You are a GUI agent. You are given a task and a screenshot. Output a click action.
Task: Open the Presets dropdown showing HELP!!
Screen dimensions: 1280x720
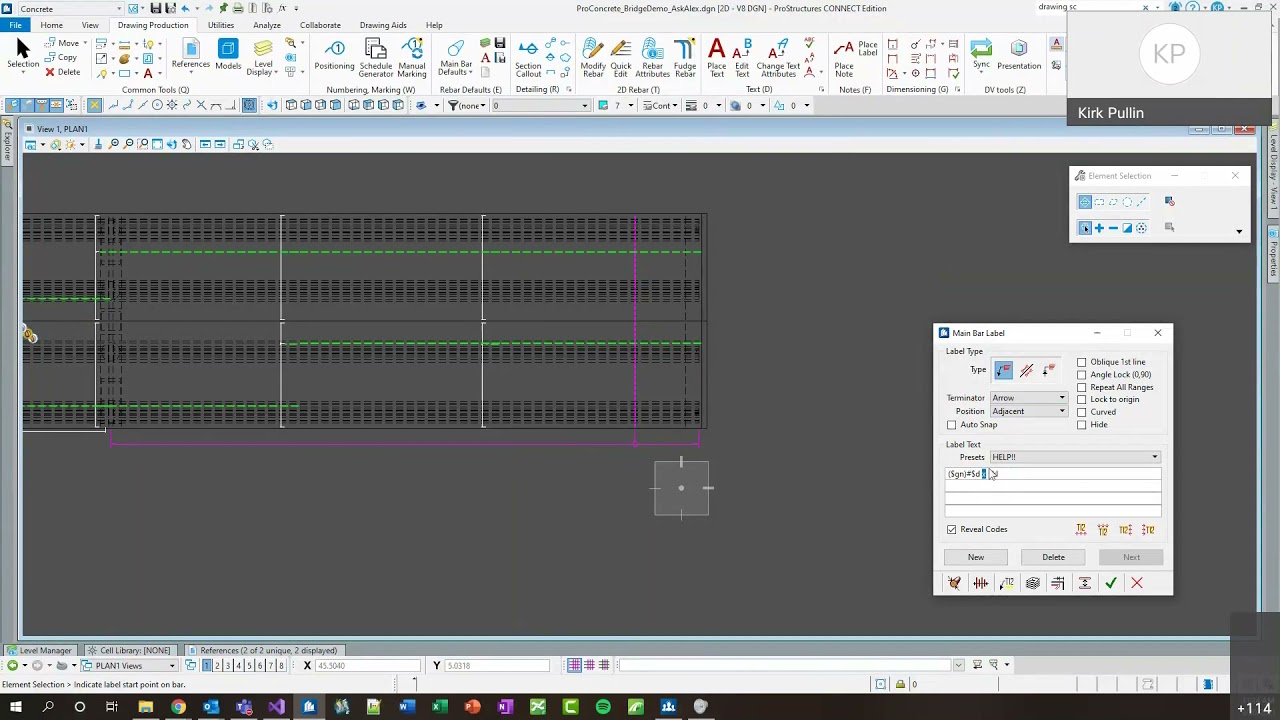point(1075,457)
